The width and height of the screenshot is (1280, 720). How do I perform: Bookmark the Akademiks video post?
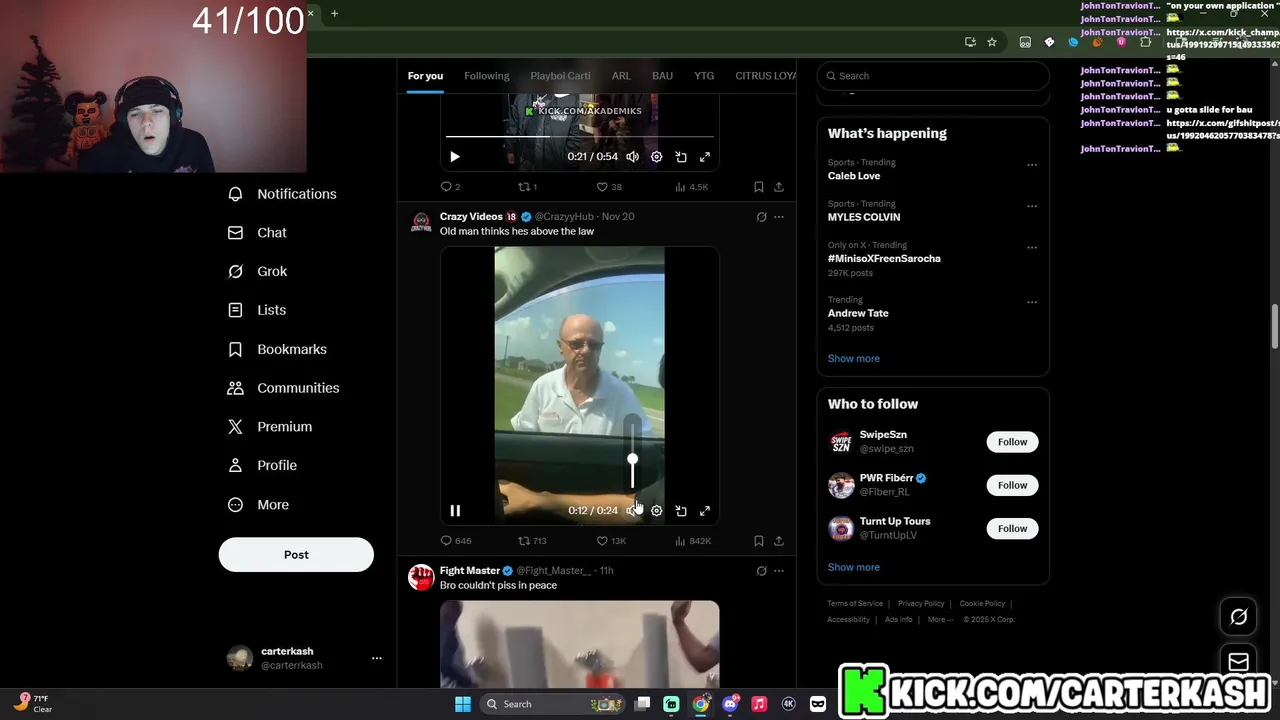(x=759, y=187)
